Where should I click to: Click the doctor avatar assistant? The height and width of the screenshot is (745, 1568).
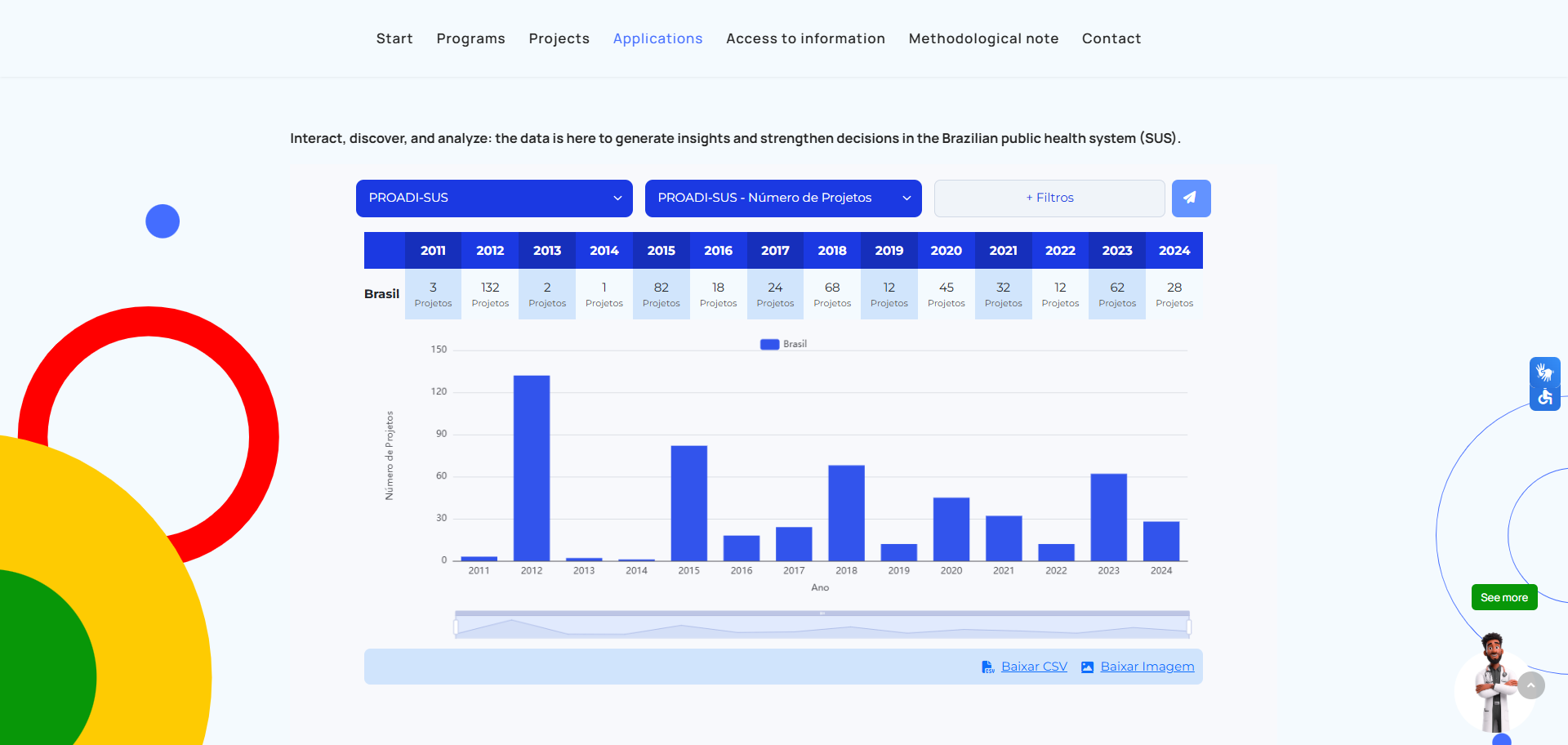coord(1494,683)
